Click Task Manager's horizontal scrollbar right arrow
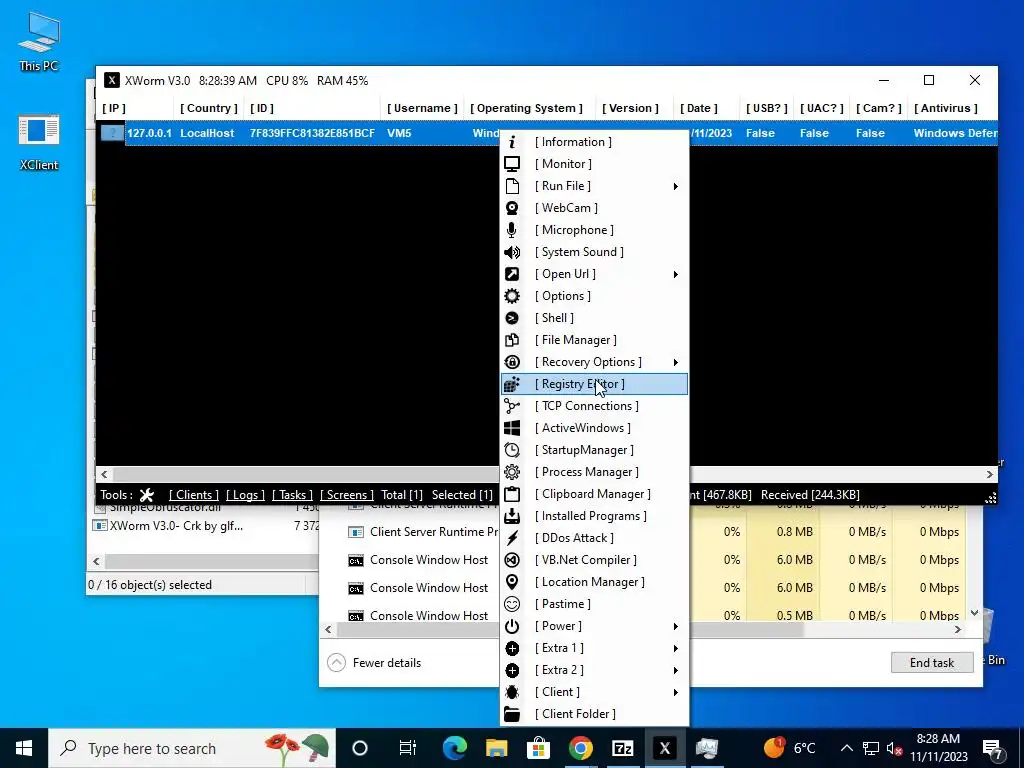Viewport: 1024px width, 768px height. [958, 630]
